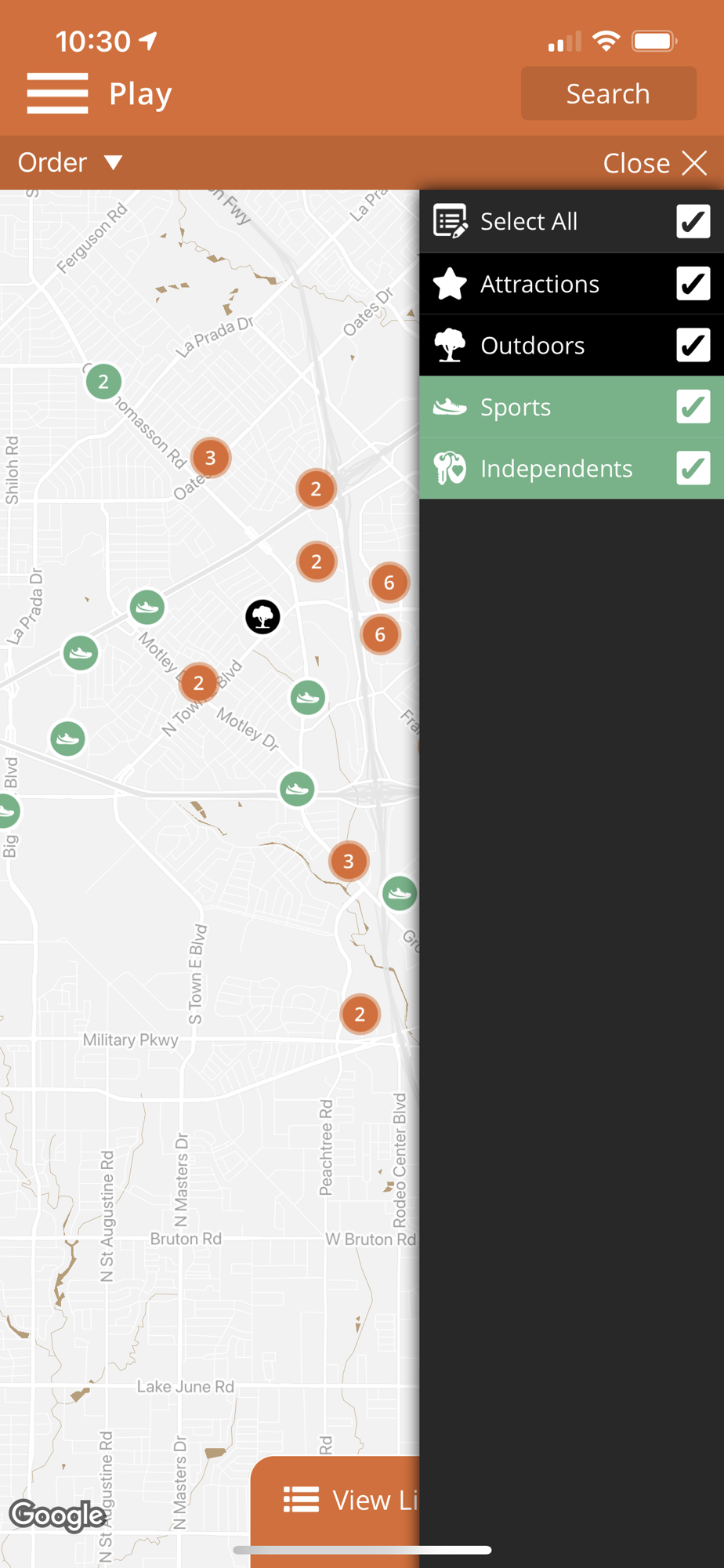Click the Independents keys icon
This screenshot has width=724, height=1568.
coord(451,468)
